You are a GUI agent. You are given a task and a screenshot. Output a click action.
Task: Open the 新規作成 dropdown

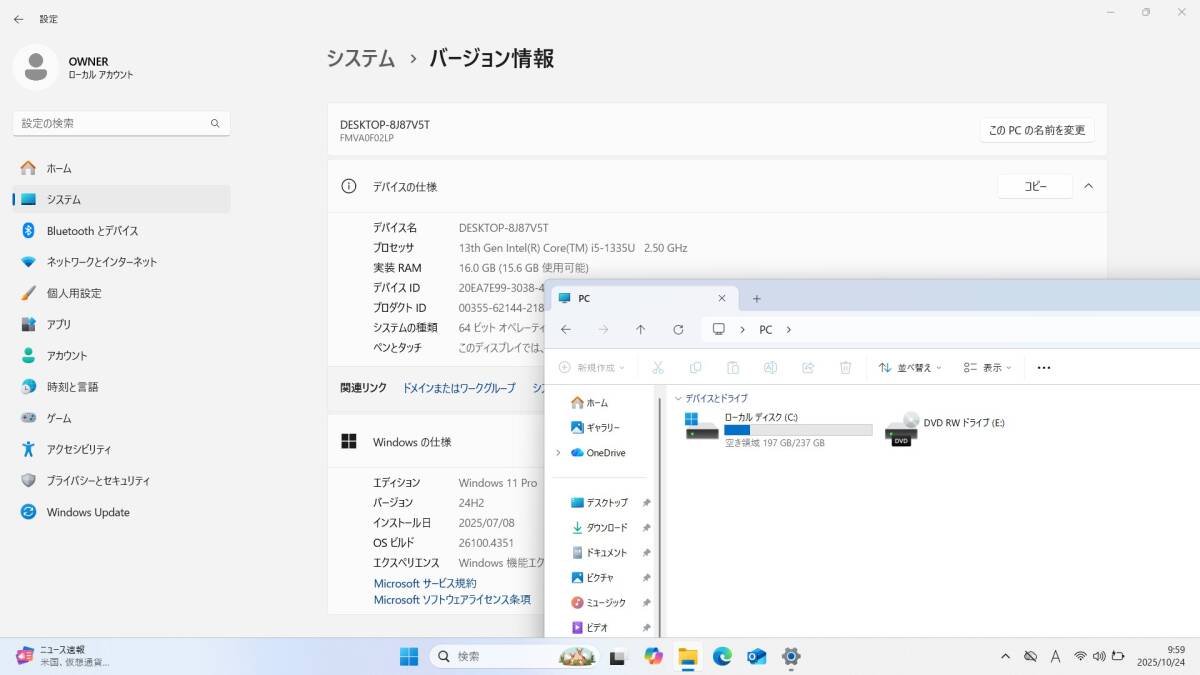[x=590, y=367]
